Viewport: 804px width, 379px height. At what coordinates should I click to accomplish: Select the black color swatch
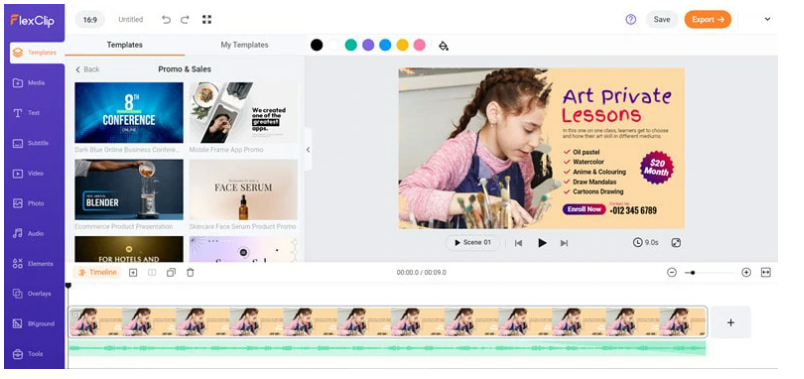(x=317, y=45)
